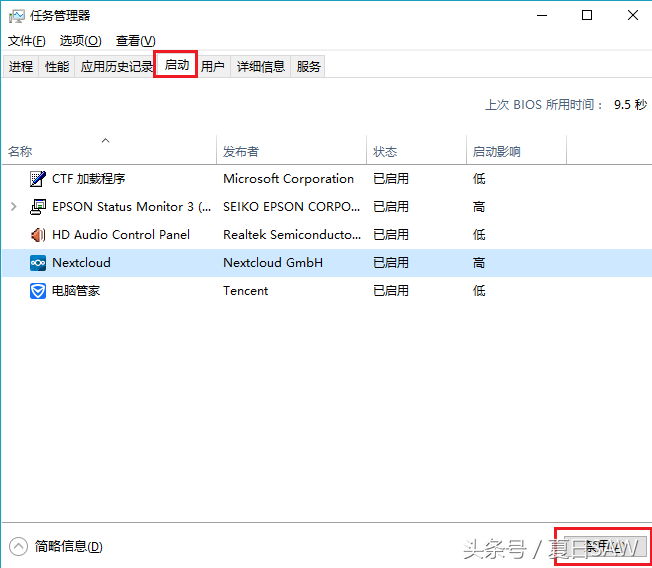The width and height of the screenshot is (652, 568).
Task: Click 低 impact in HD Audio row
Action: (x=479, y=235)
